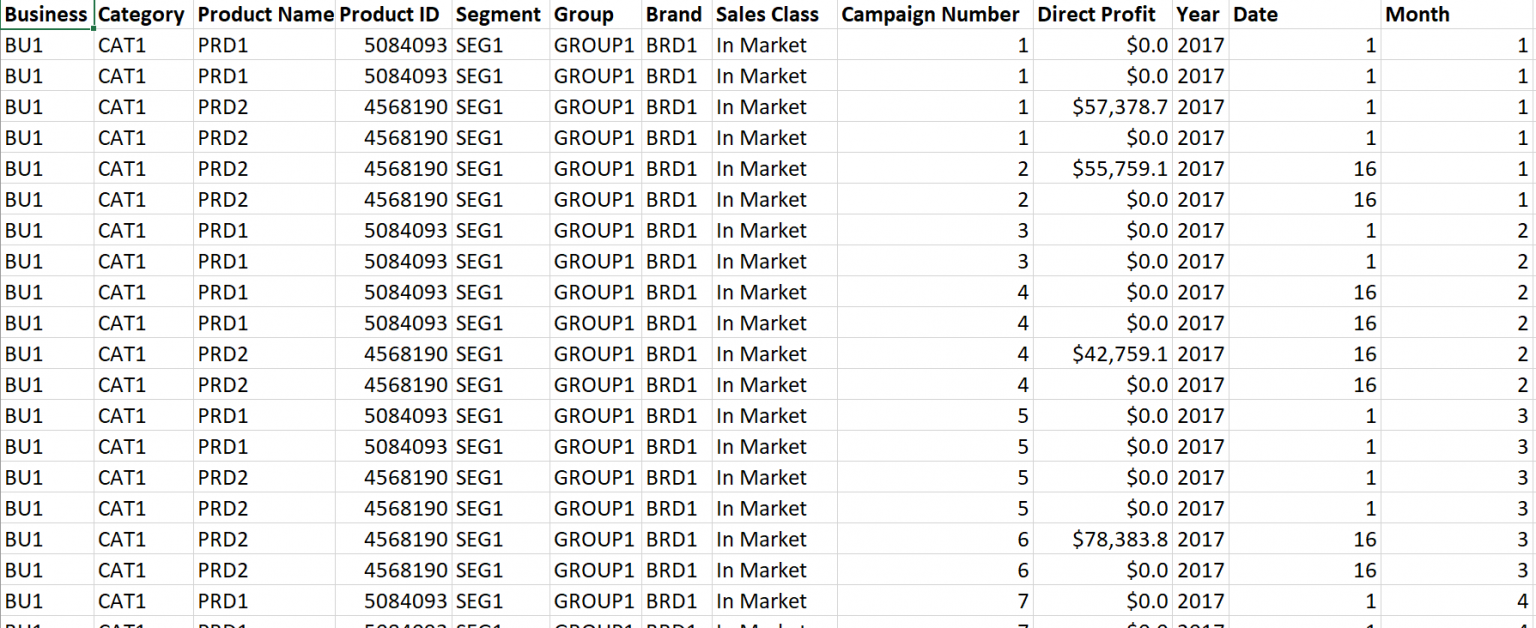
Task: Select the Year header cell
Action: (x=1198, y=14)
